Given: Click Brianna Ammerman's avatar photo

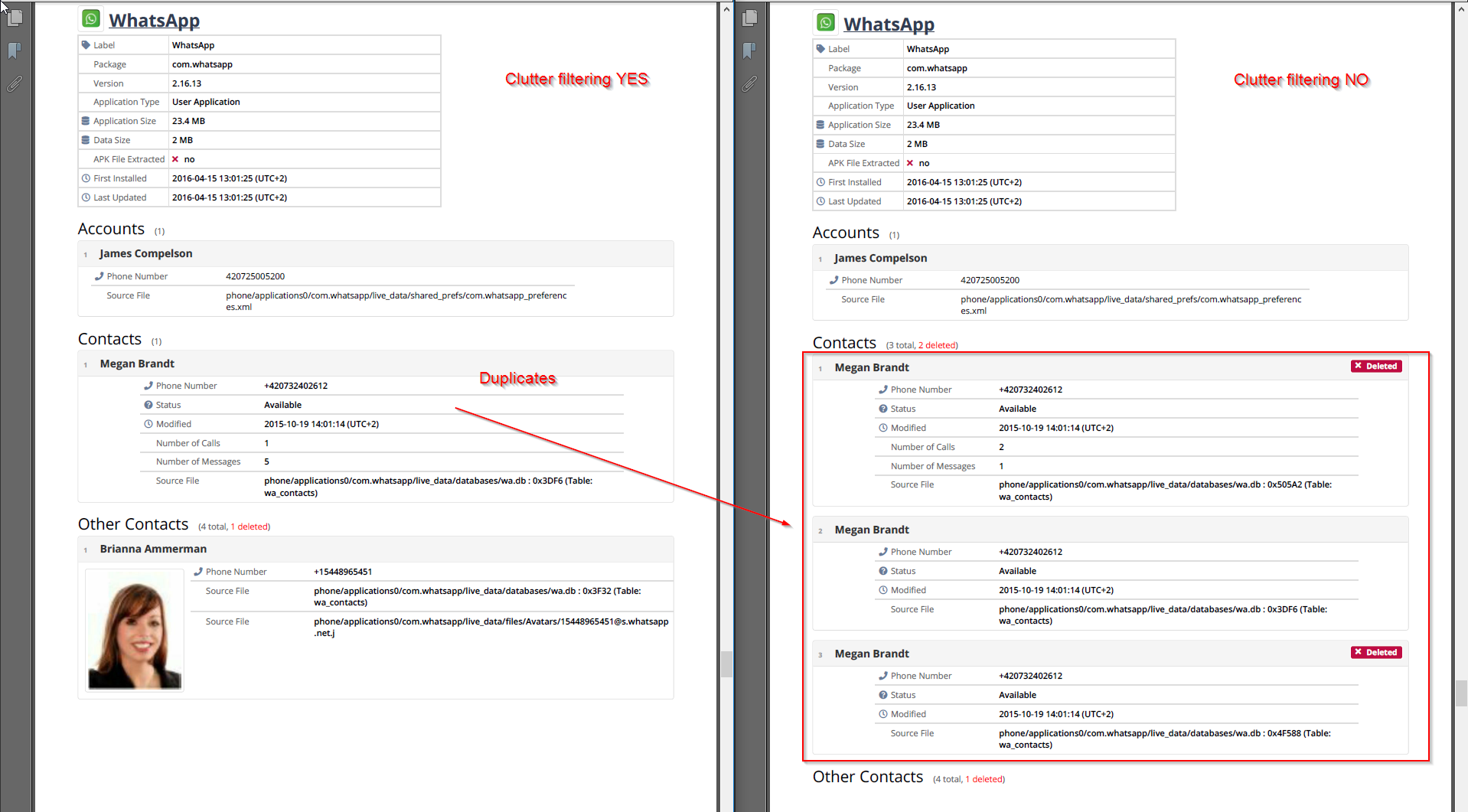Looking at the screenshot, I should coord(135,631).
